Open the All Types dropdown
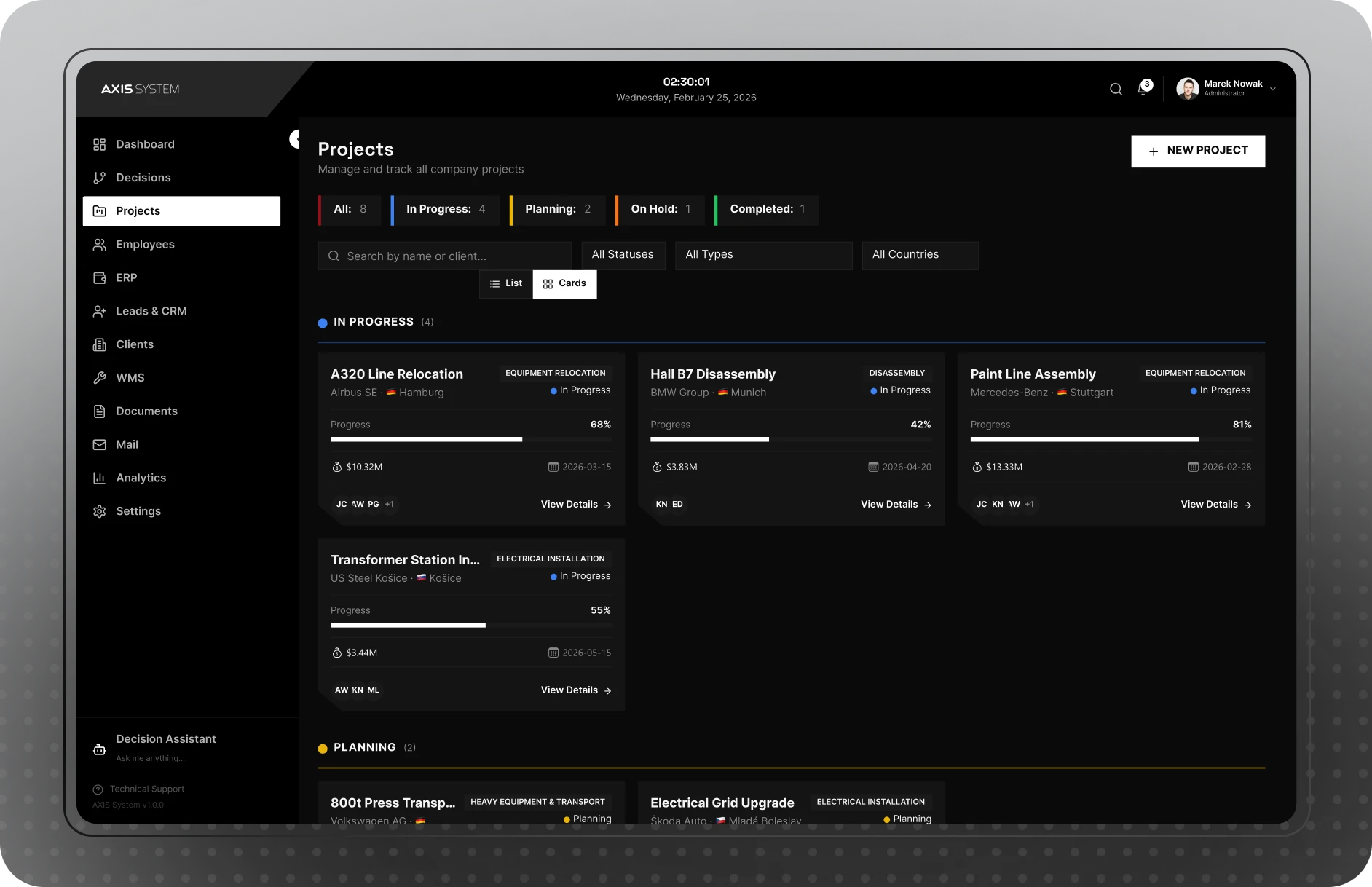The image size is (1372, 887). click(x=762, y=255)
